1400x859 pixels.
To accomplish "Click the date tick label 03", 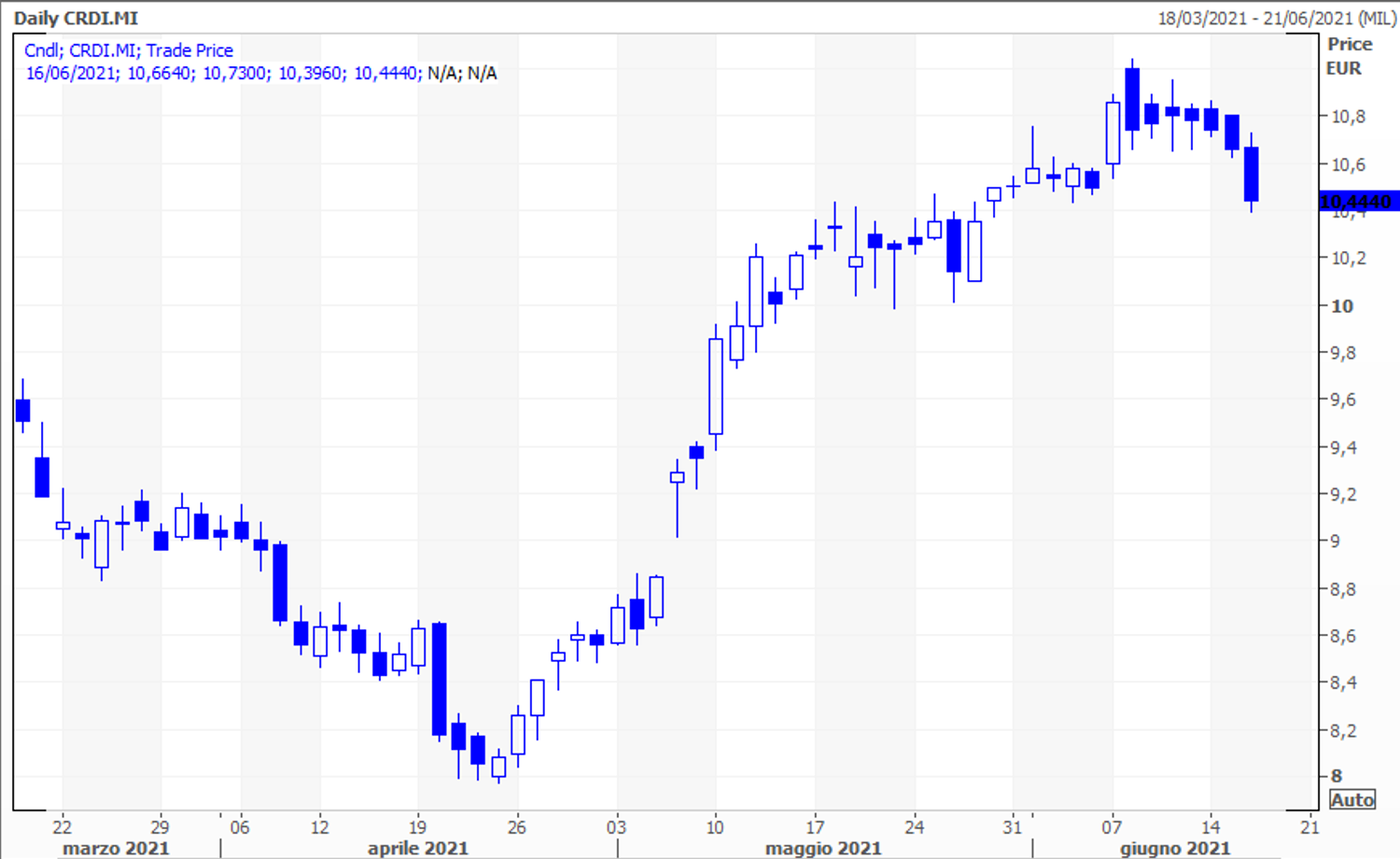I will tap(616, 826).
